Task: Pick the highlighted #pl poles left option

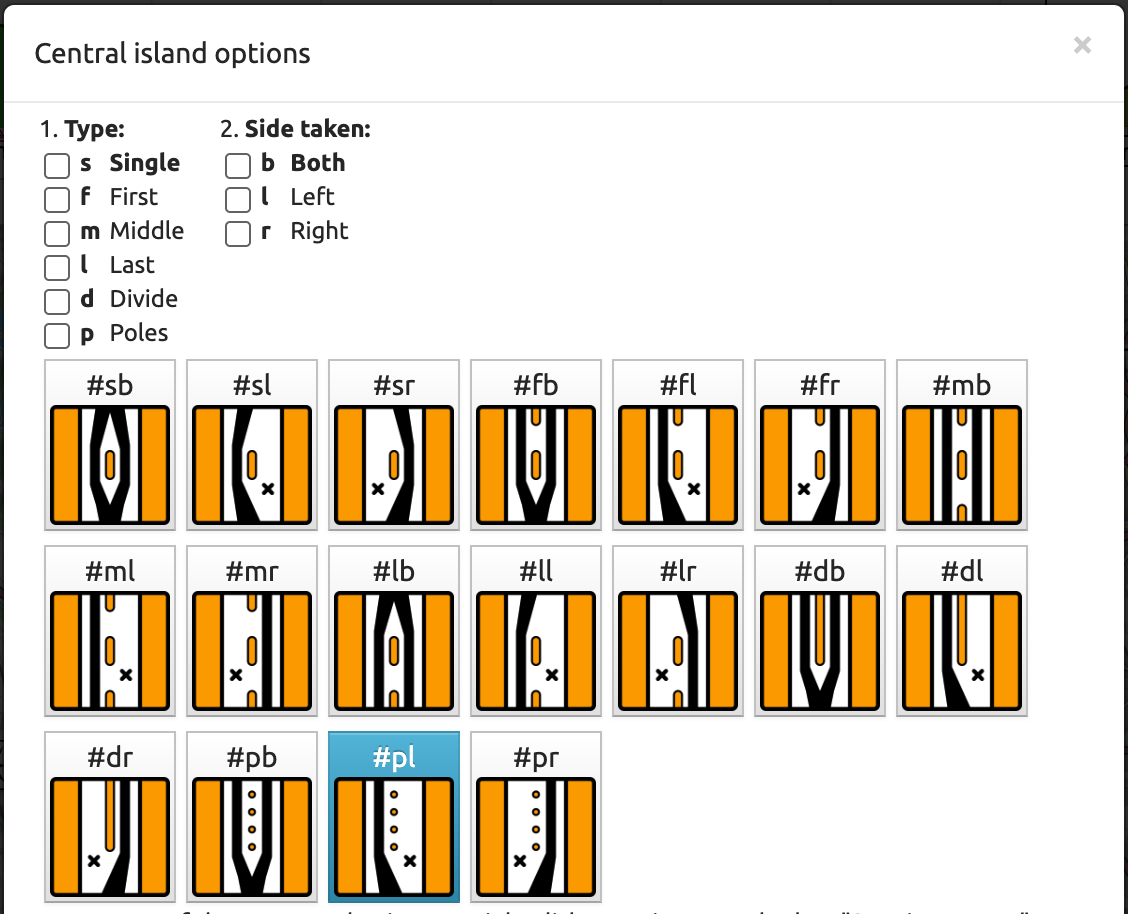Action: pos(394,817)
